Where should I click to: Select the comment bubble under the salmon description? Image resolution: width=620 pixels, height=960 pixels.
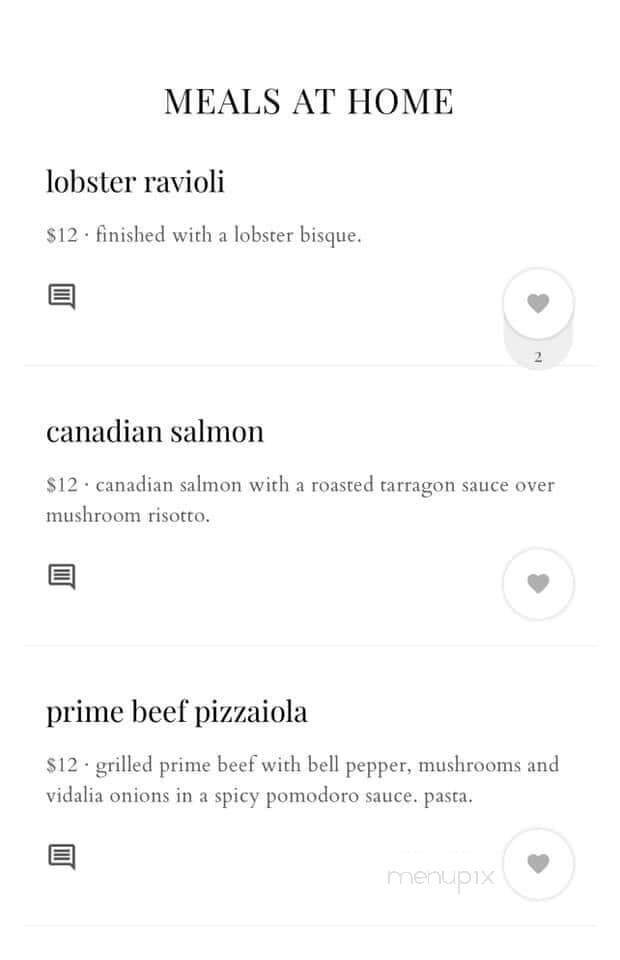point(62,576)
